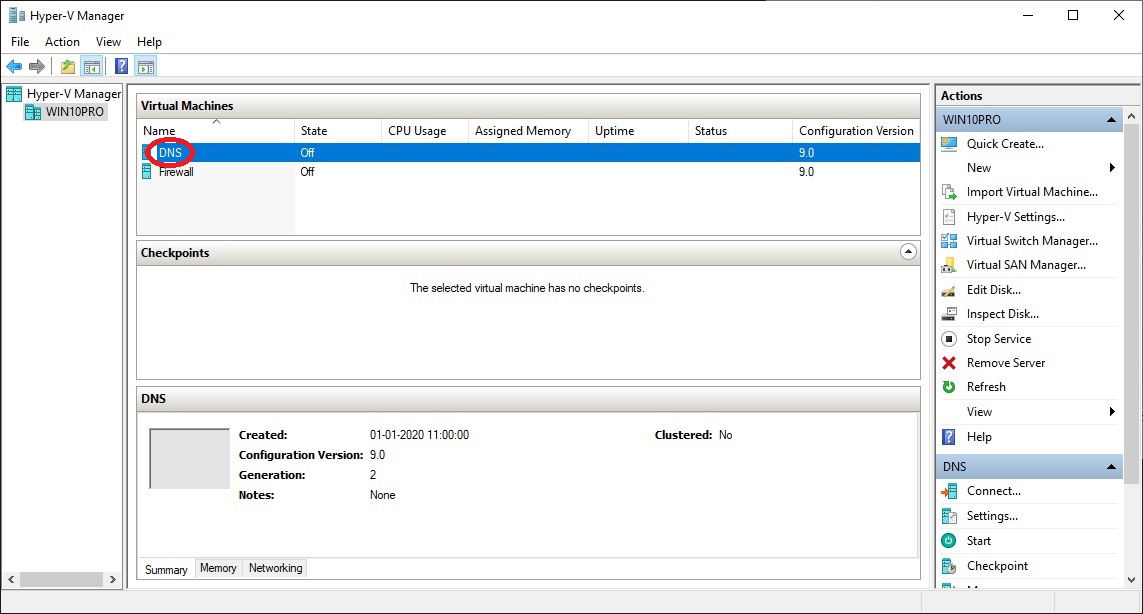Viewport: 1143px width, 614px height.
Task: Click the Up one level folder icon
Action: pyautogui.click(x=68, y=67)
